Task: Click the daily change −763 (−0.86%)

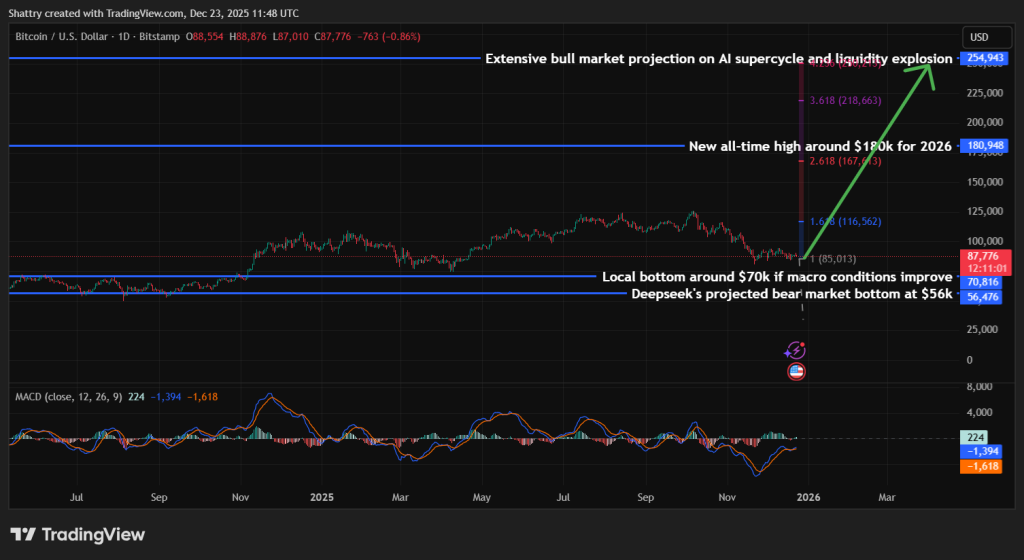Action: 389,37
